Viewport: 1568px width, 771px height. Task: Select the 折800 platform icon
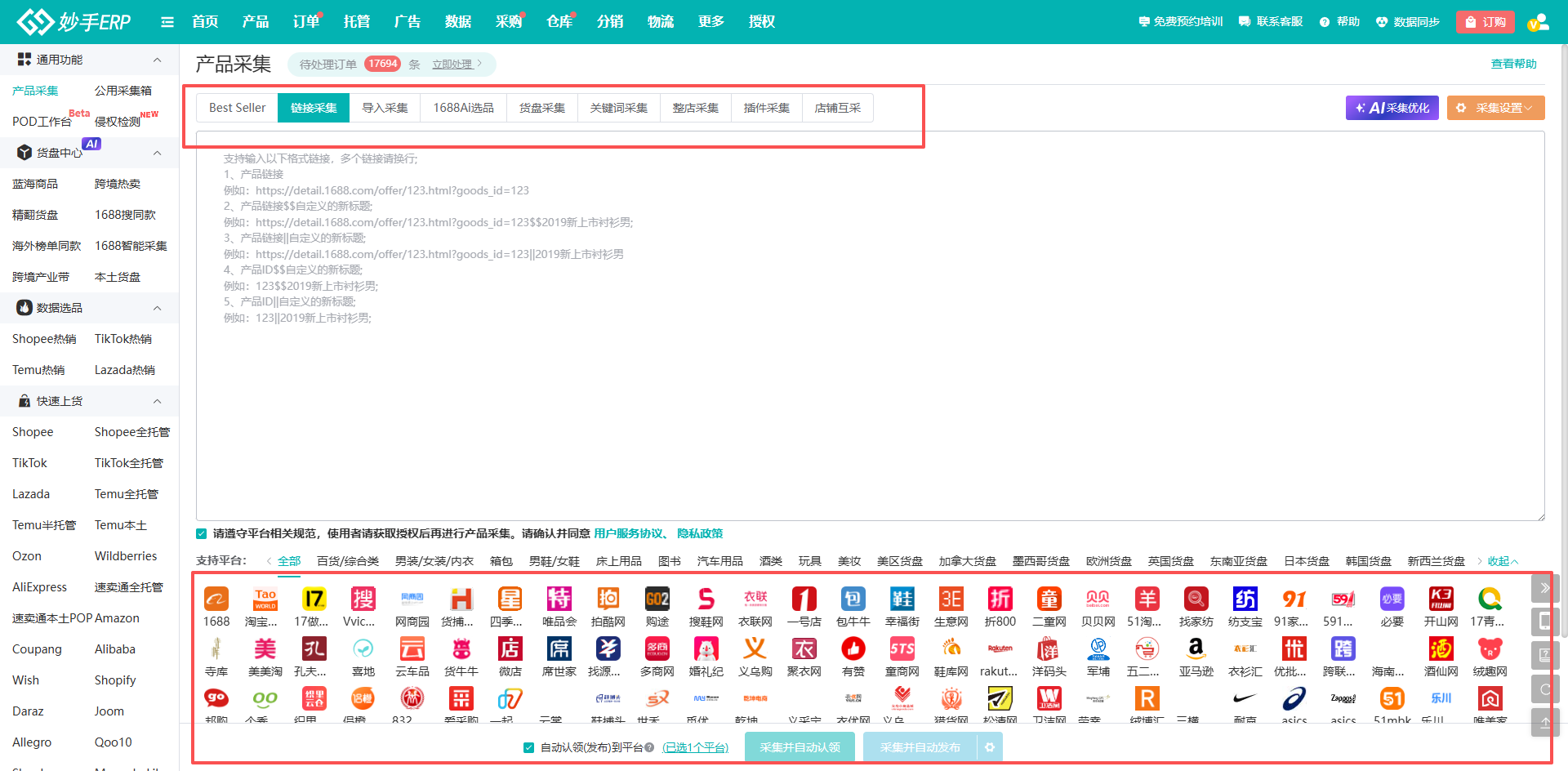point(1000,599)
